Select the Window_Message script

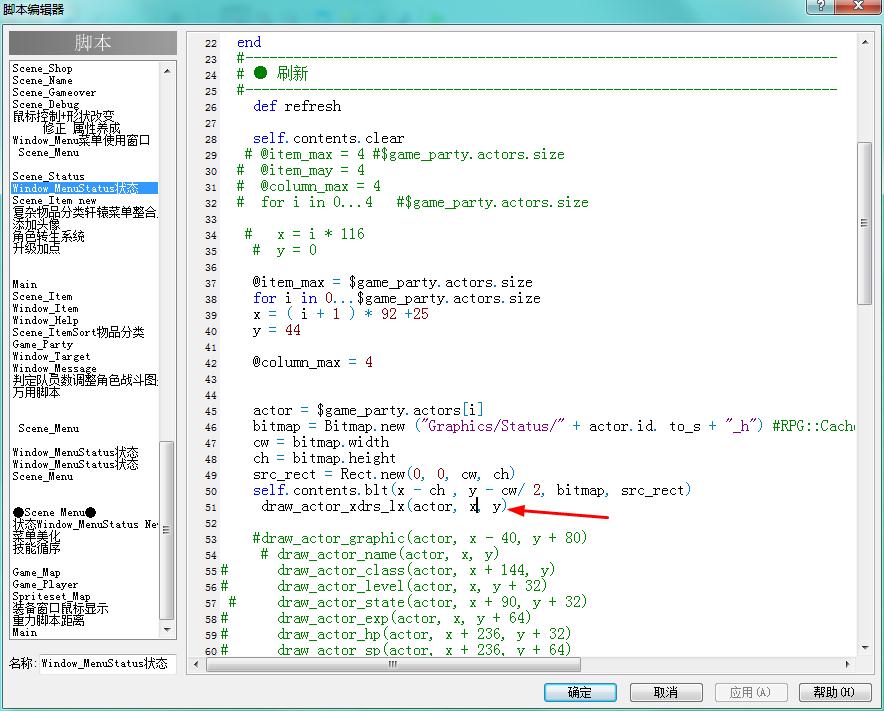click(x=54, y=368)
